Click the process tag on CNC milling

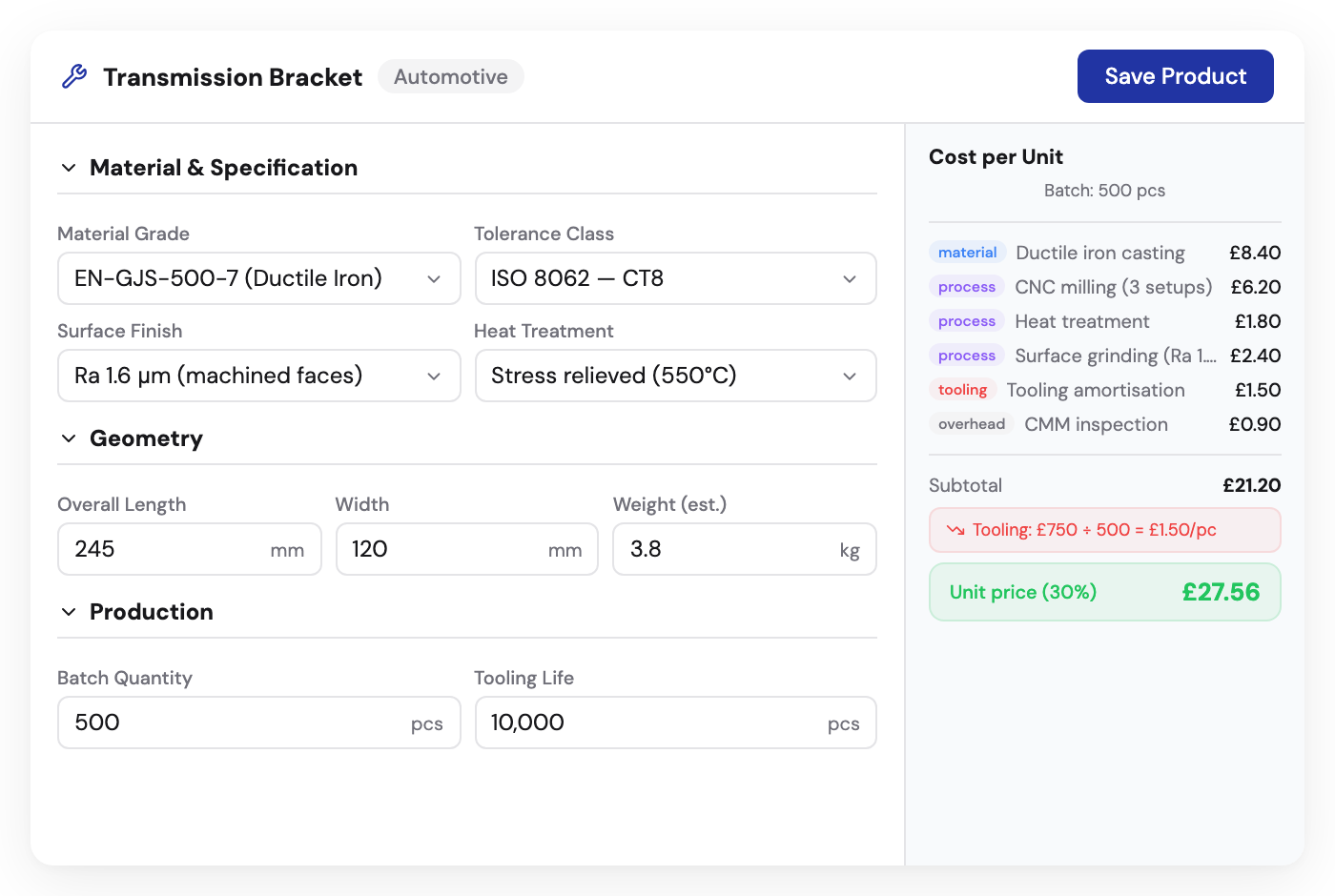point(966,286)
